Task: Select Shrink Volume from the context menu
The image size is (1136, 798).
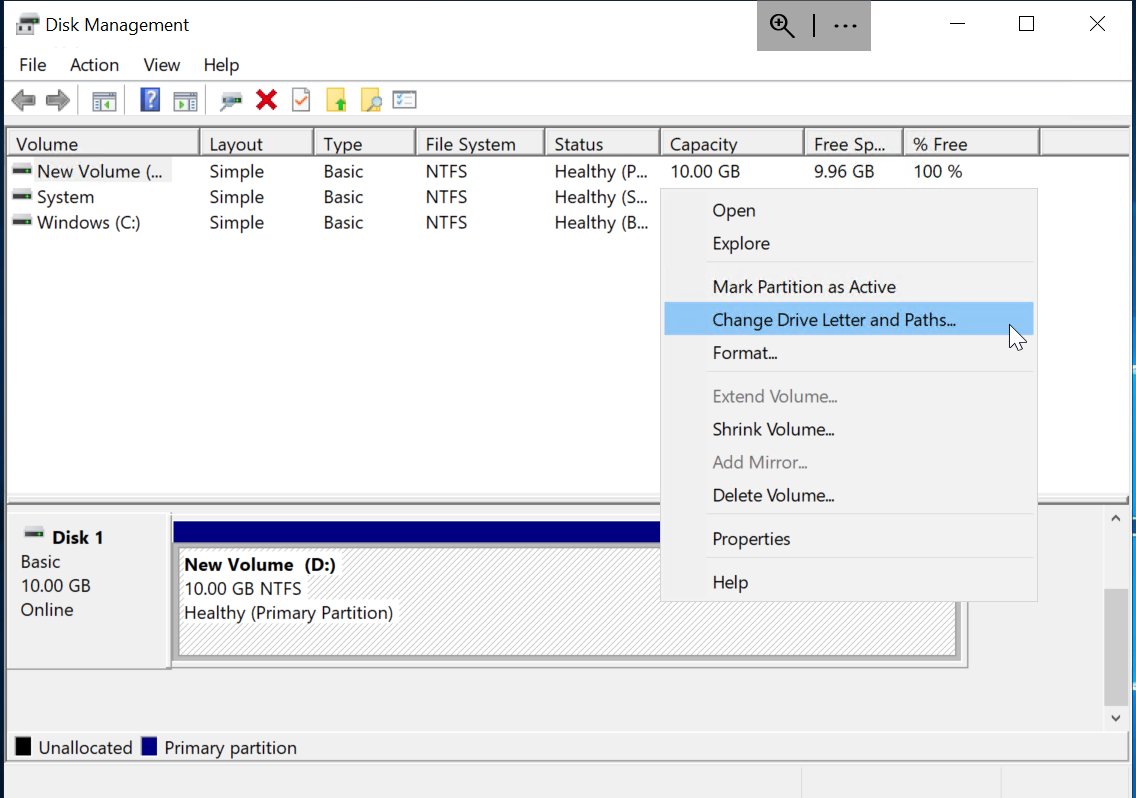Action: point(773,429)
